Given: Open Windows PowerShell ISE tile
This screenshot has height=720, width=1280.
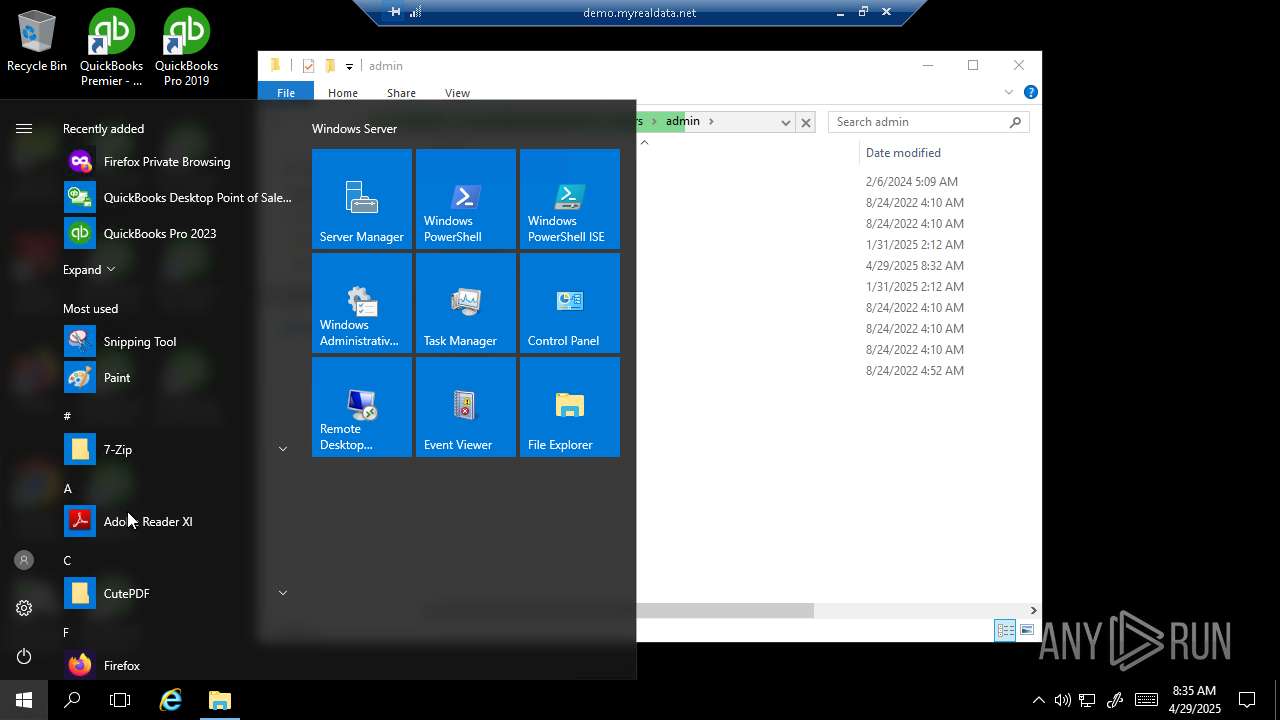Looking at the screenshot, I should [x=570, y=199].
